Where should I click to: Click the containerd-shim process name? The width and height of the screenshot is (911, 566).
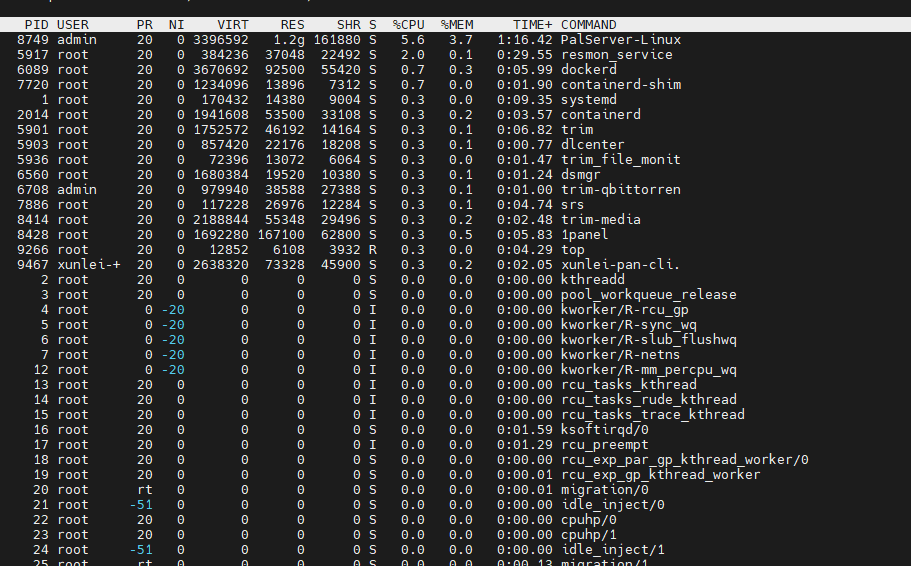621,85
